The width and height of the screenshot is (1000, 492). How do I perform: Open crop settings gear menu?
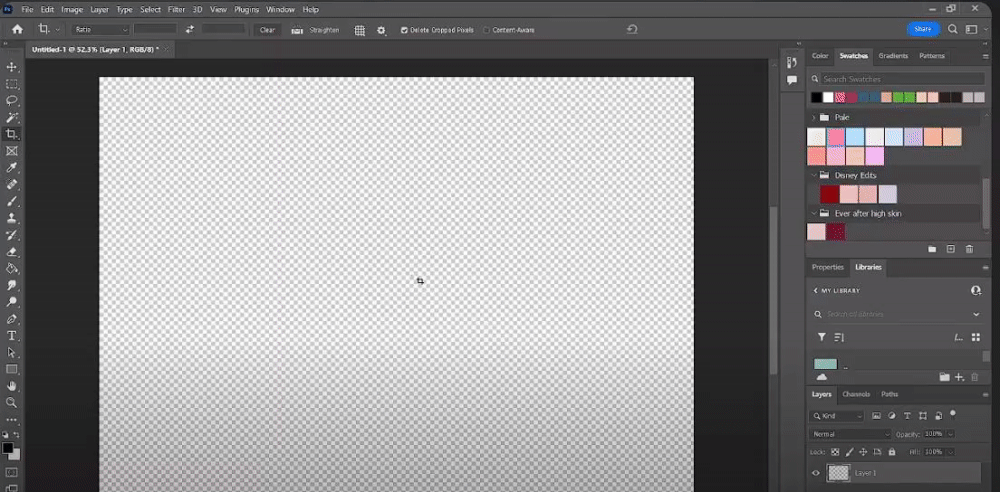pos(381,30)
